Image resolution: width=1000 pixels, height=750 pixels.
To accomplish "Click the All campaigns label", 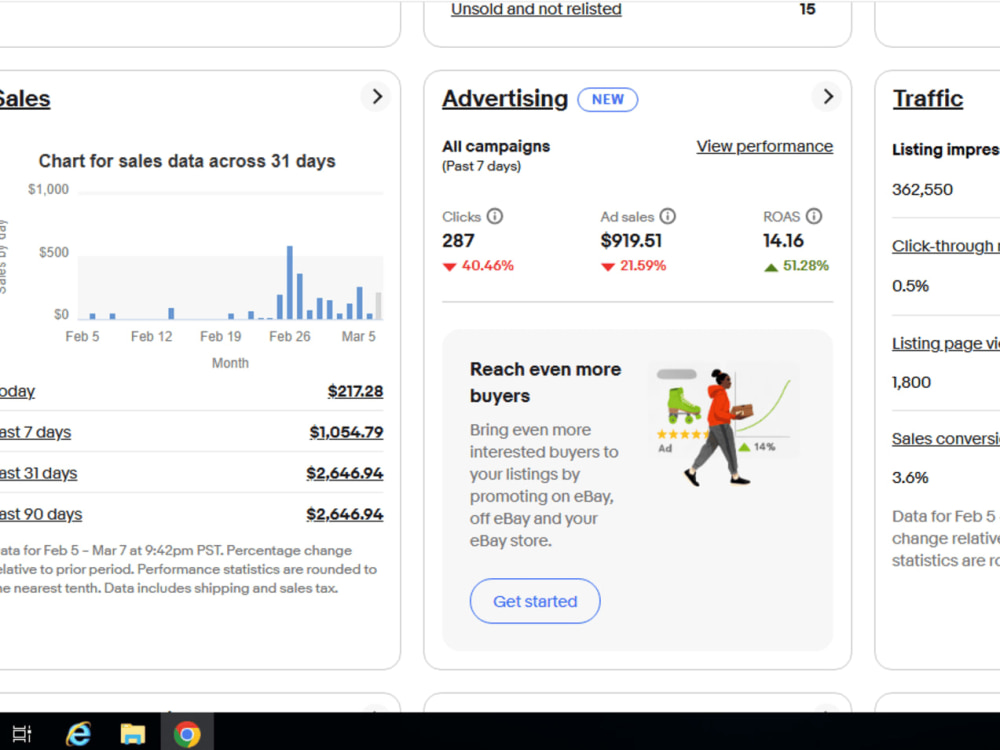I will click(x=496, y=147).
